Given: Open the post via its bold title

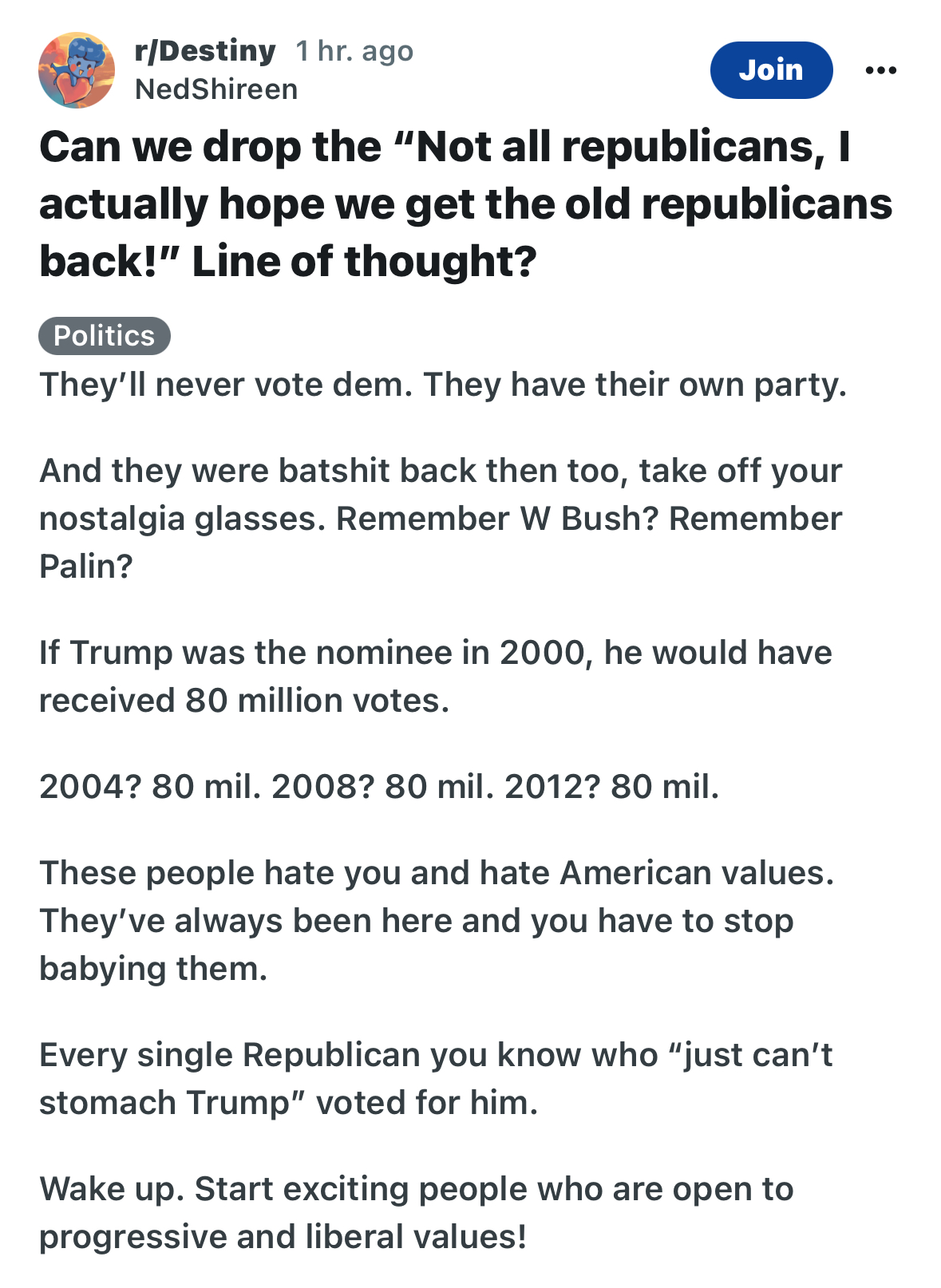Looking at the screenshot, I should [465, 204].
